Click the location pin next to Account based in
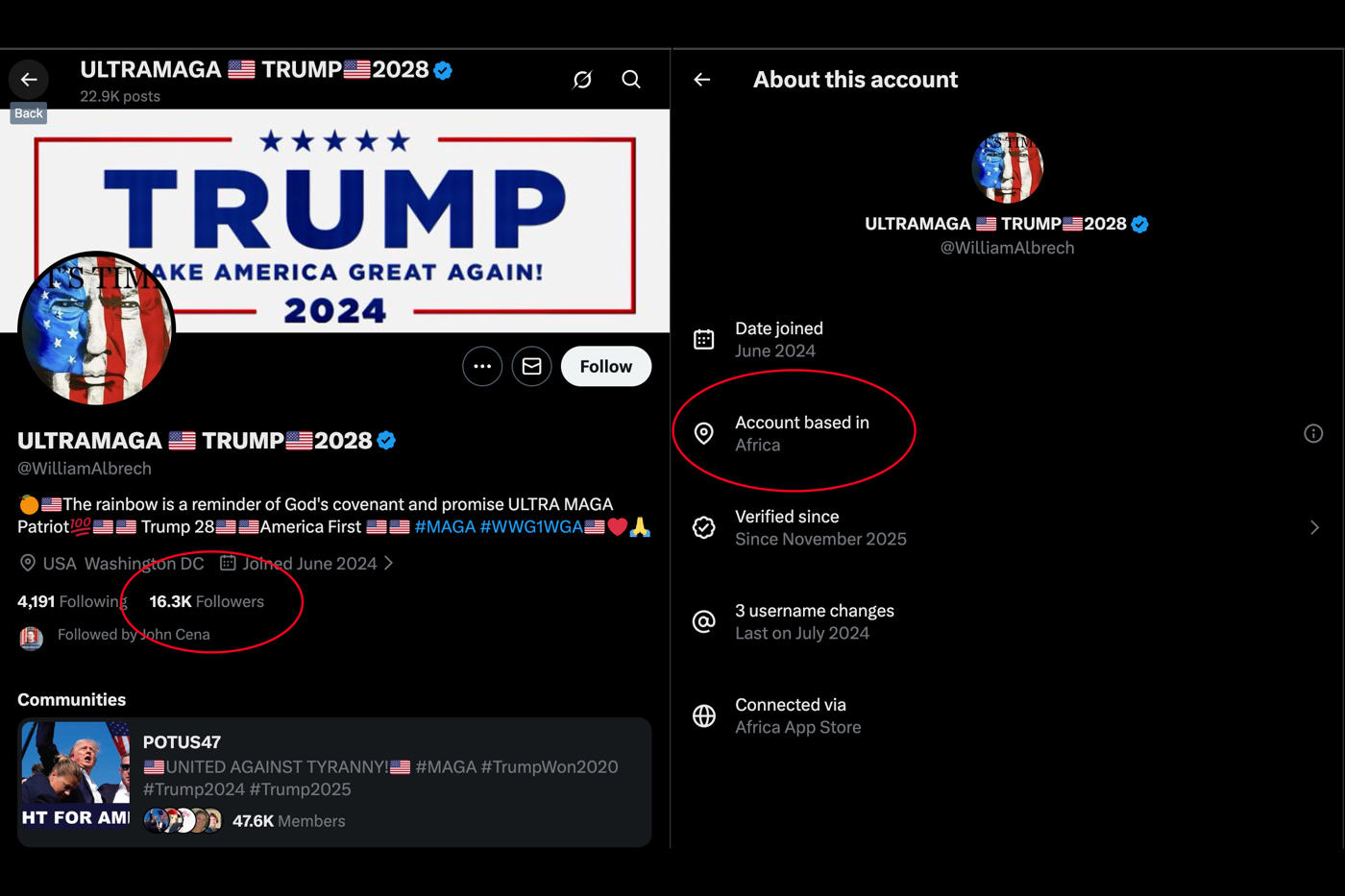The height and width of the screenshot is (896, 1345). tap(704, 432)
